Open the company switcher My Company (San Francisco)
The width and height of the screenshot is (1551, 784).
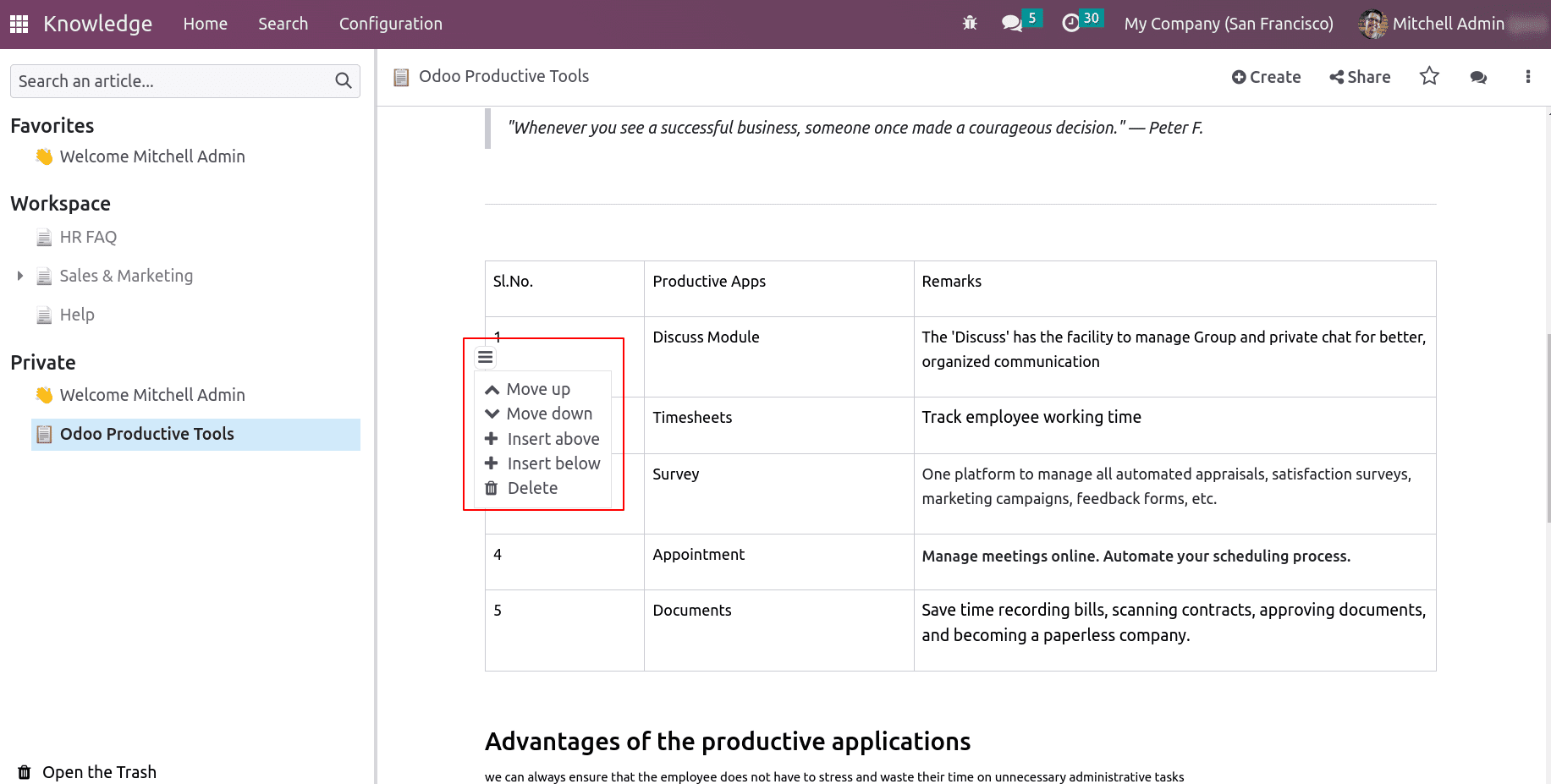[1229, 24]
